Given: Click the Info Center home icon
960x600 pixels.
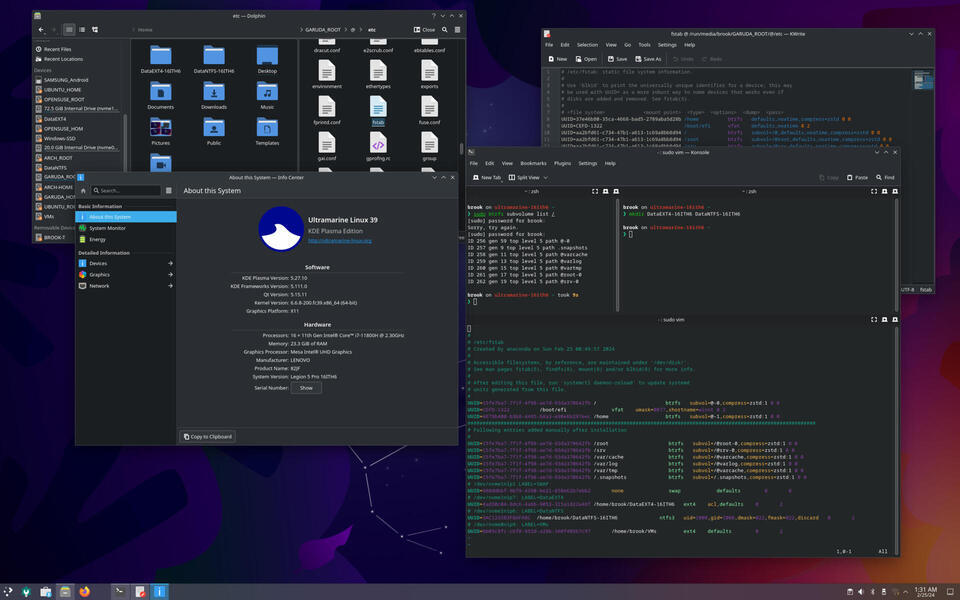Looking at the screenshot, I should coord(83,190).
